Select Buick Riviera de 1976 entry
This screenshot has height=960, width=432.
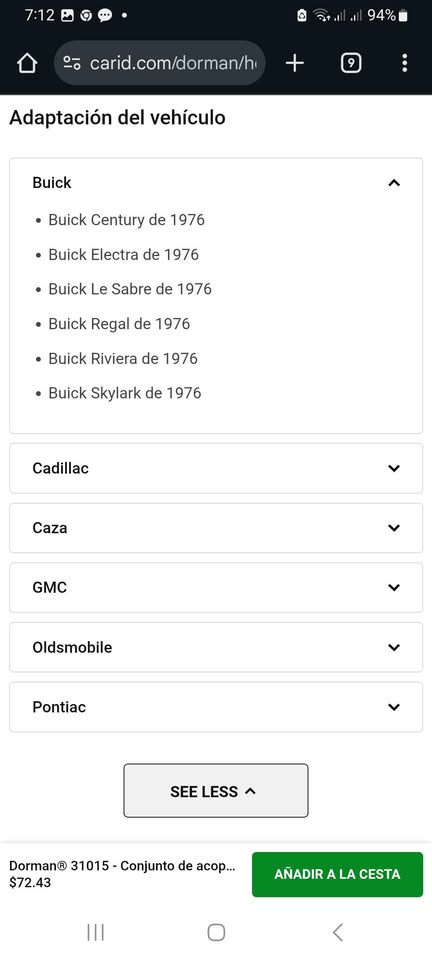pos(123,358)
